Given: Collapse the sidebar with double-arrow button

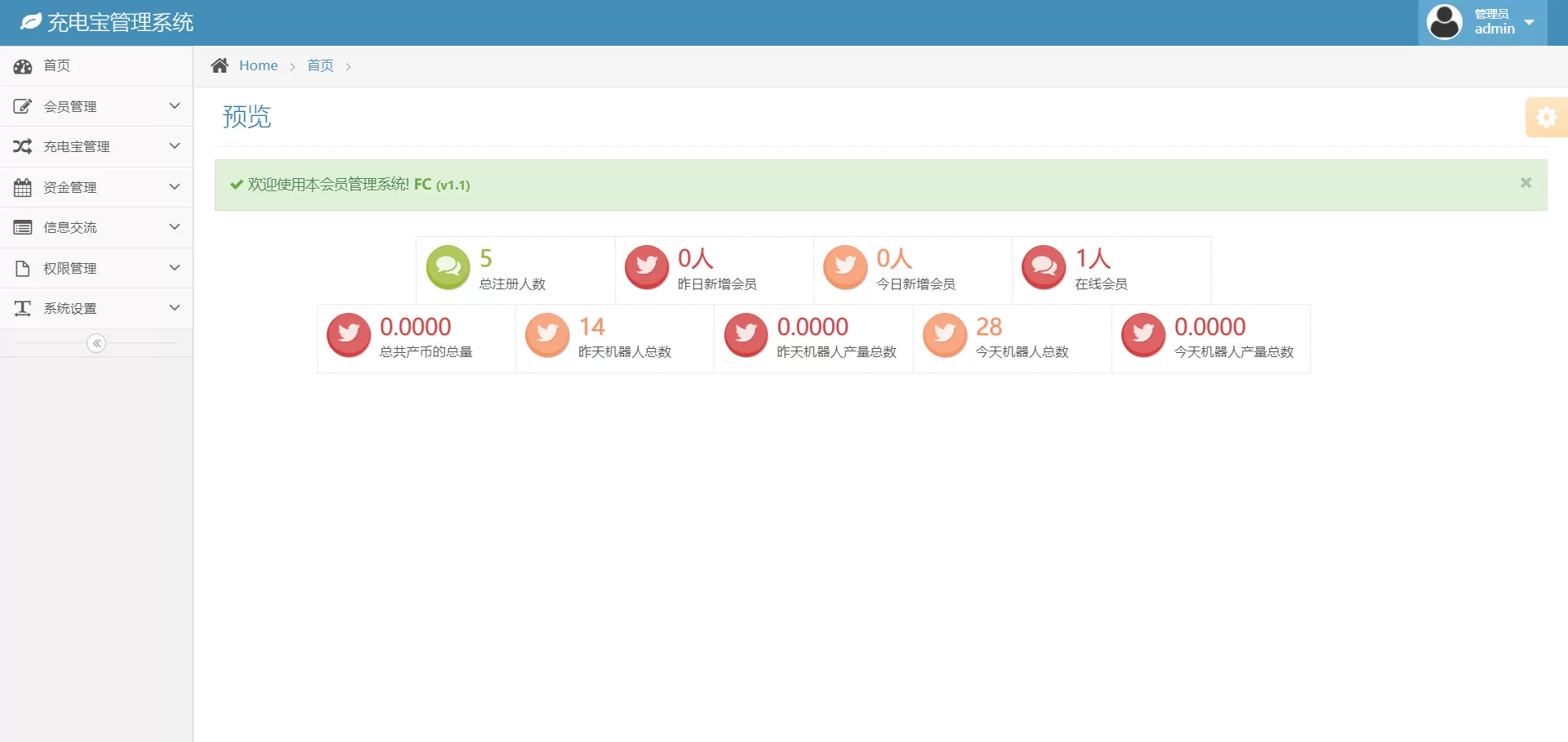Looking at the screenshot, I should pos(96,343).
